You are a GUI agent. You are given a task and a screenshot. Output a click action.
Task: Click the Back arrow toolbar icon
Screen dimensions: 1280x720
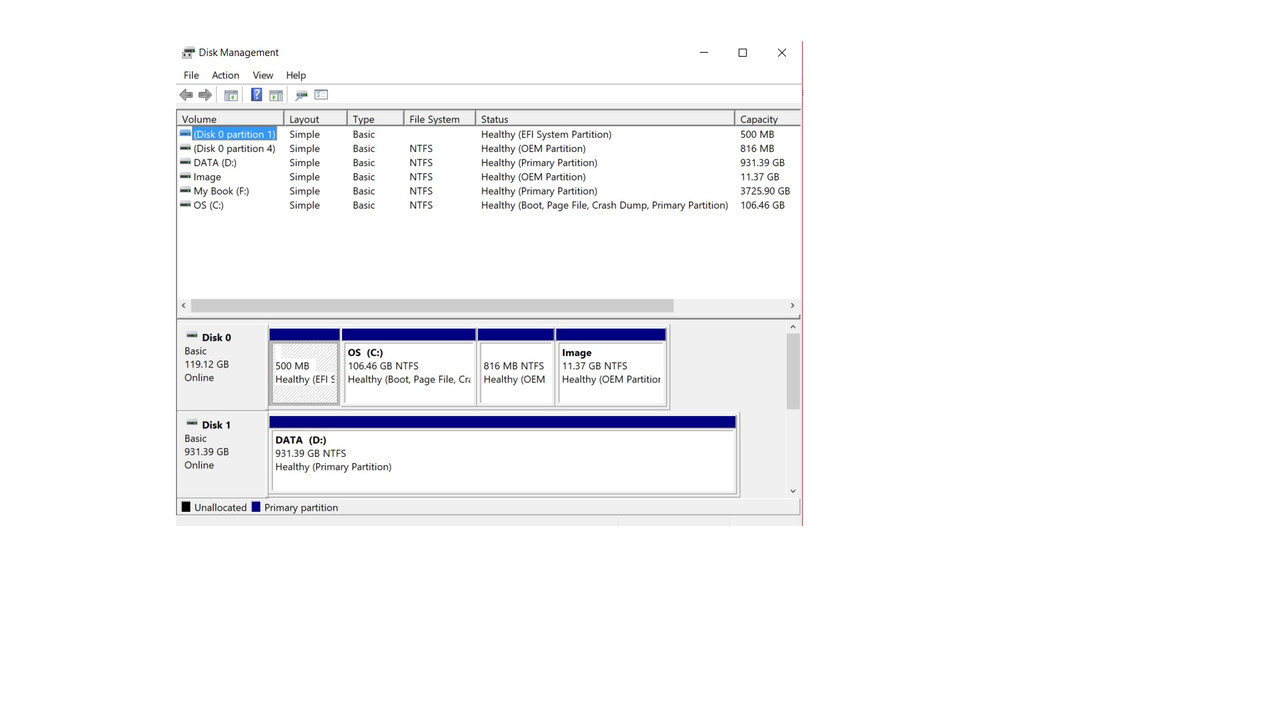186,95
